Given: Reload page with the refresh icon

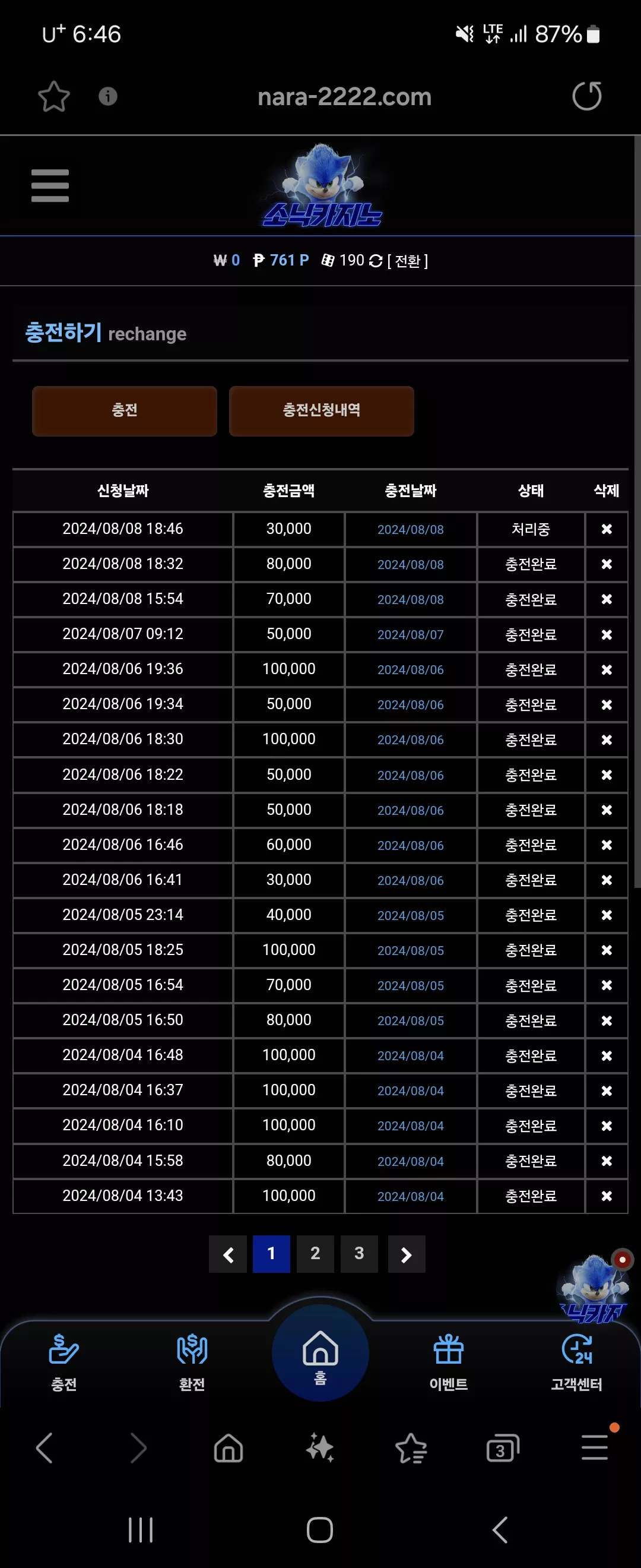Looking at the screenshot, I should (587, 96).
